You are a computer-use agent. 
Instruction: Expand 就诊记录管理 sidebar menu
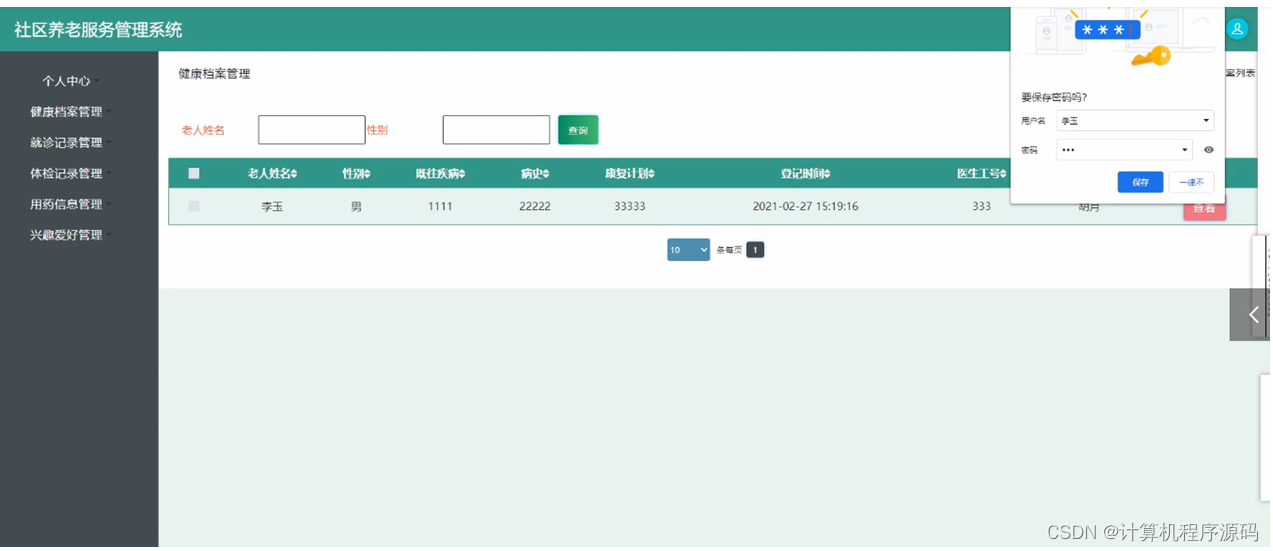pyautogui.click(x=71, y=143)
